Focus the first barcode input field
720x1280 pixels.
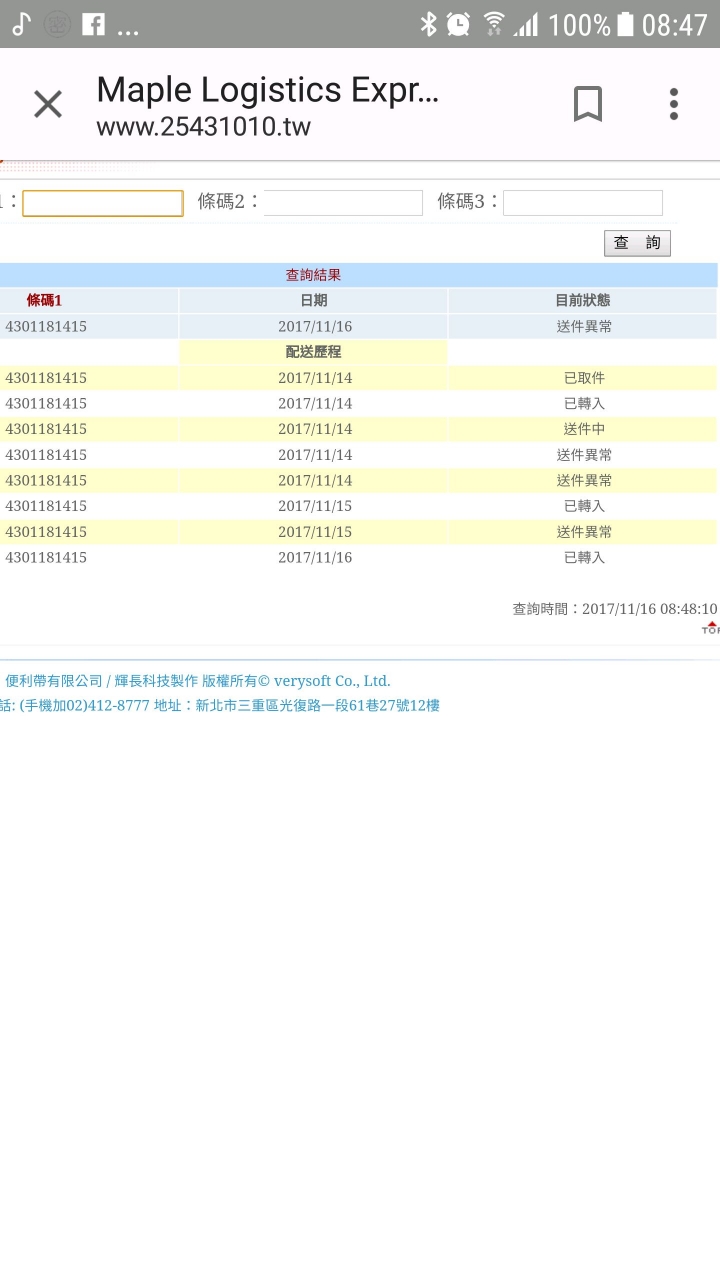pos(103,203)
